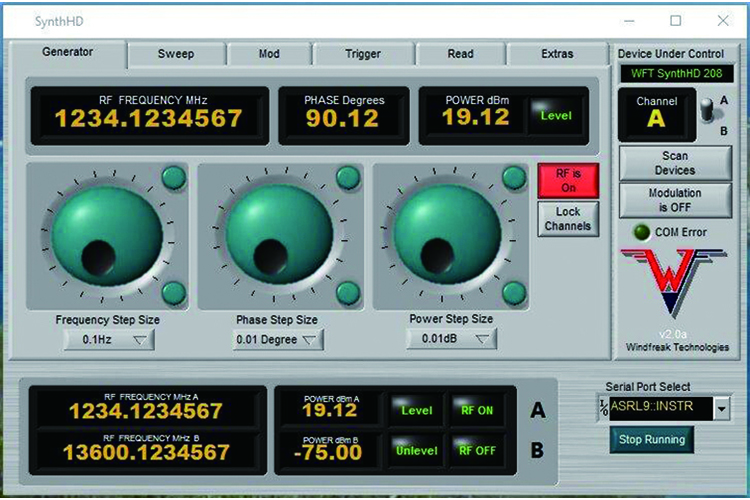Viewport: 750px width, 500px height.
Task: Click the Scan Devices button
Action: (x=675, y=163)
